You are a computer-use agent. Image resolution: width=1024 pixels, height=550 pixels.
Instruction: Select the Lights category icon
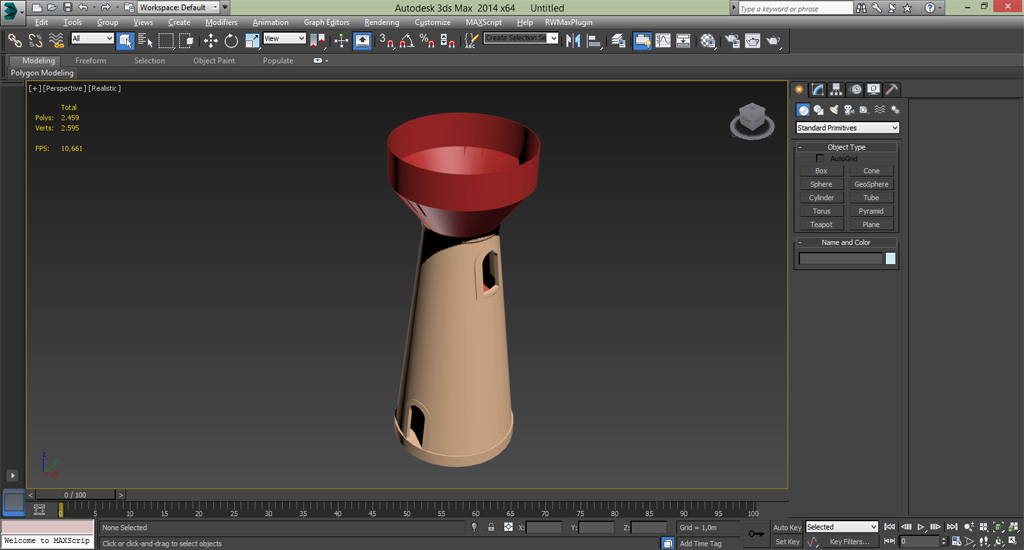(x=834, y=110)
